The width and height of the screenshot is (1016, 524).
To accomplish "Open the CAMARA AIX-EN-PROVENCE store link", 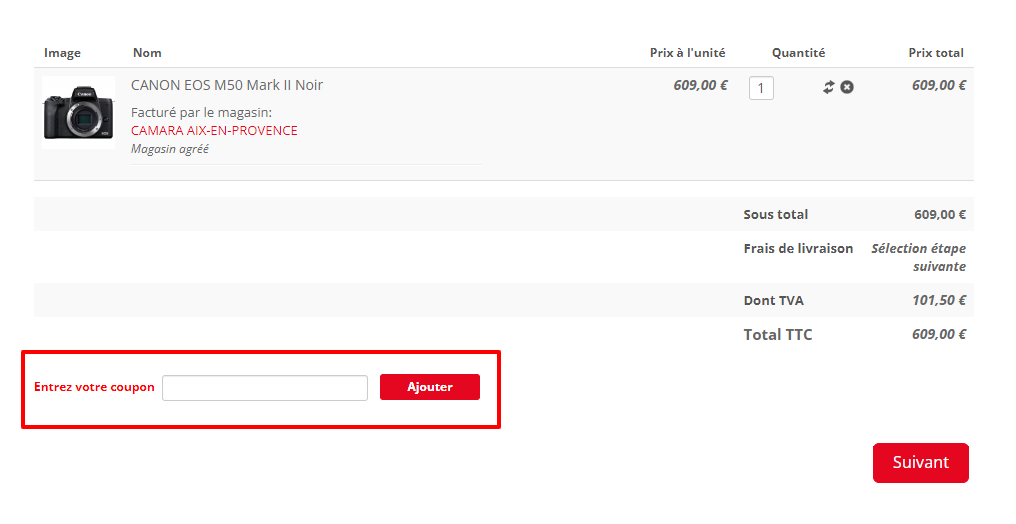I will click(x=214, y=130).
